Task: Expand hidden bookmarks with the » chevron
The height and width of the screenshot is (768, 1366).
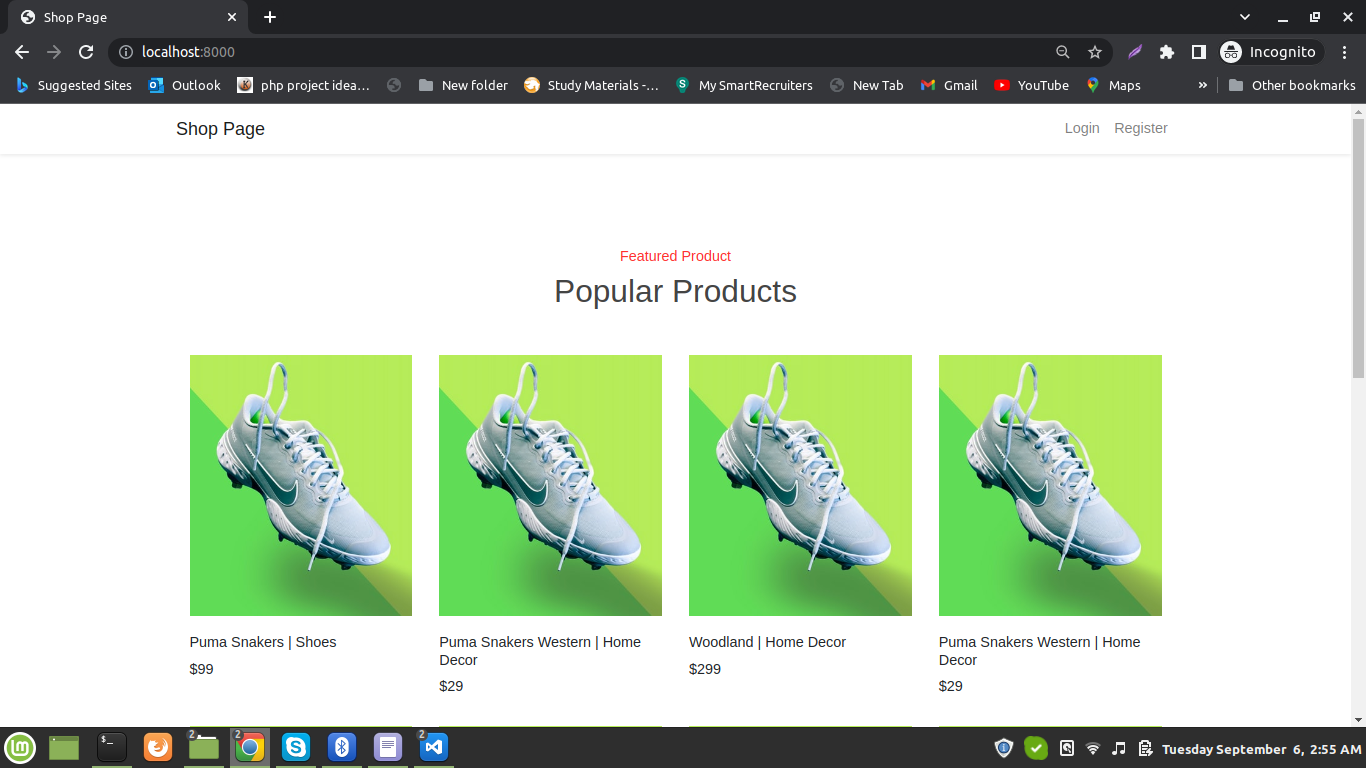Action: [1202, 85]
